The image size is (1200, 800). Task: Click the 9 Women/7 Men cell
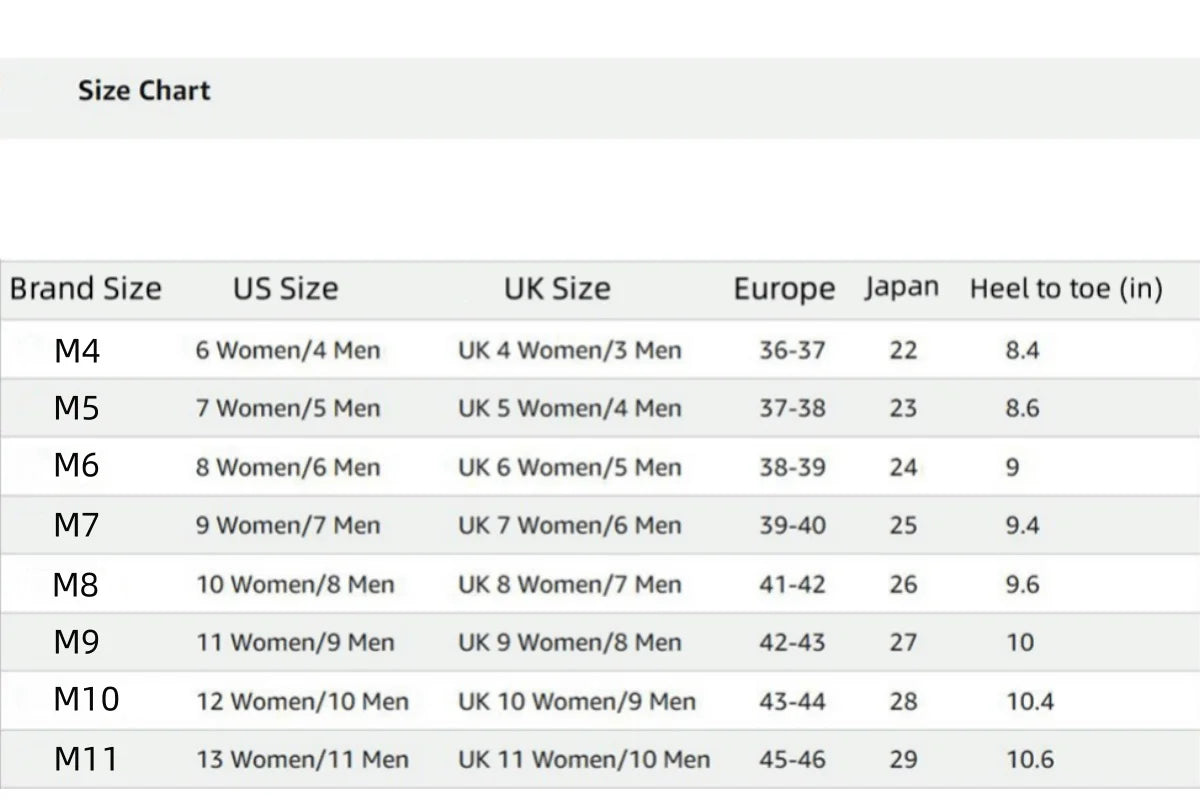coord(288,525)
